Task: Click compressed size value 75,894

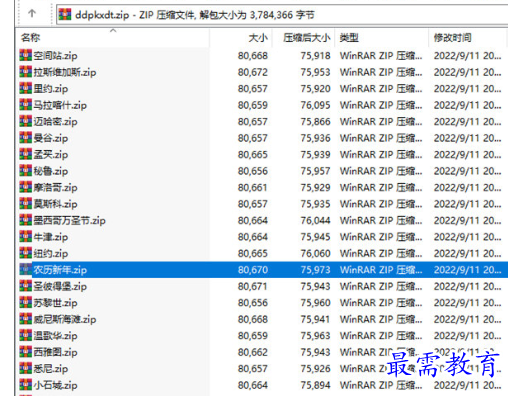Action: point(315,385)
